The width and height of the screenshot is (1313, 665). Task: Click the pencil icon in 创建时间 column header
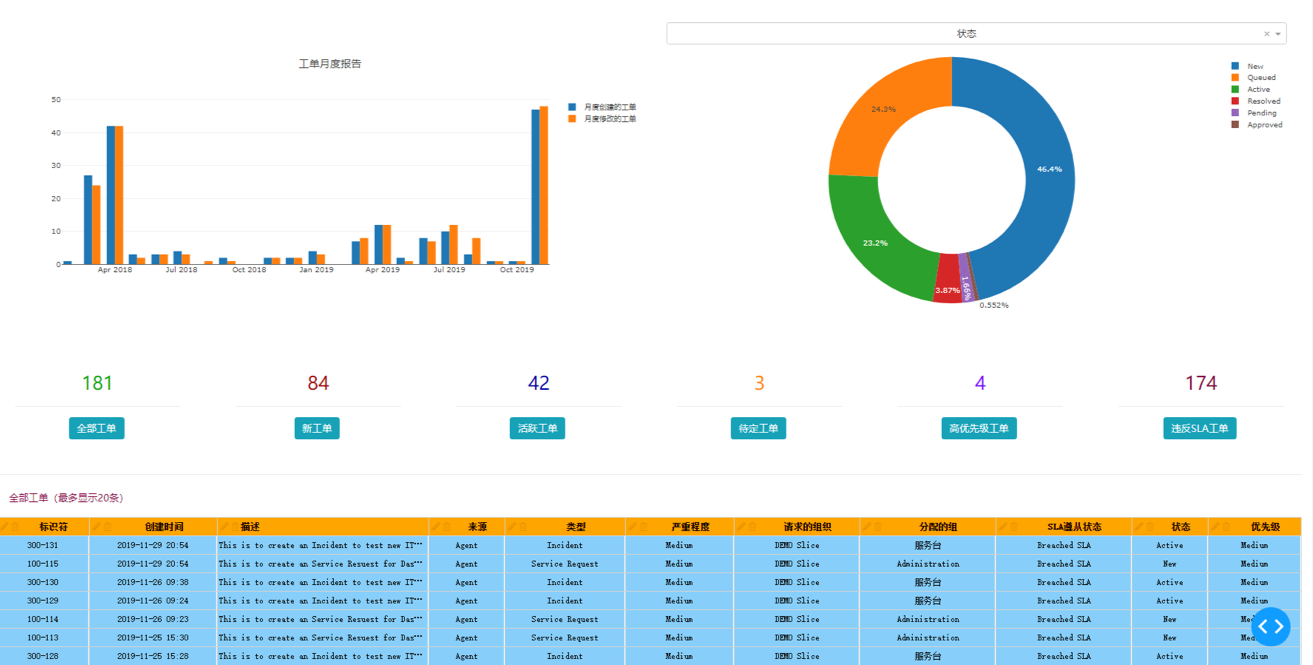95,527
